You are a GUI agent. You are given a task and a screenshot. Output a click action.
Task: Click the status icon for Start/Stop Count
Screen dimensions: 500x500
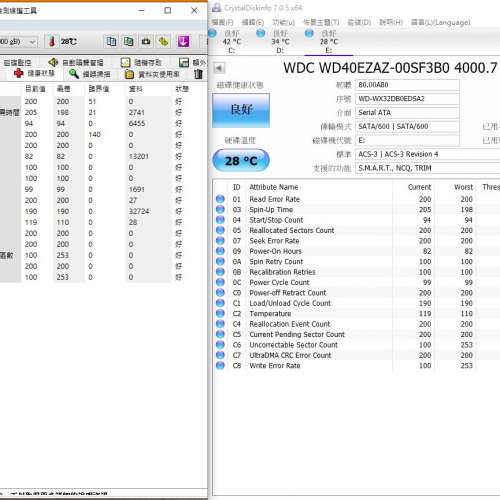click(220, 220)
